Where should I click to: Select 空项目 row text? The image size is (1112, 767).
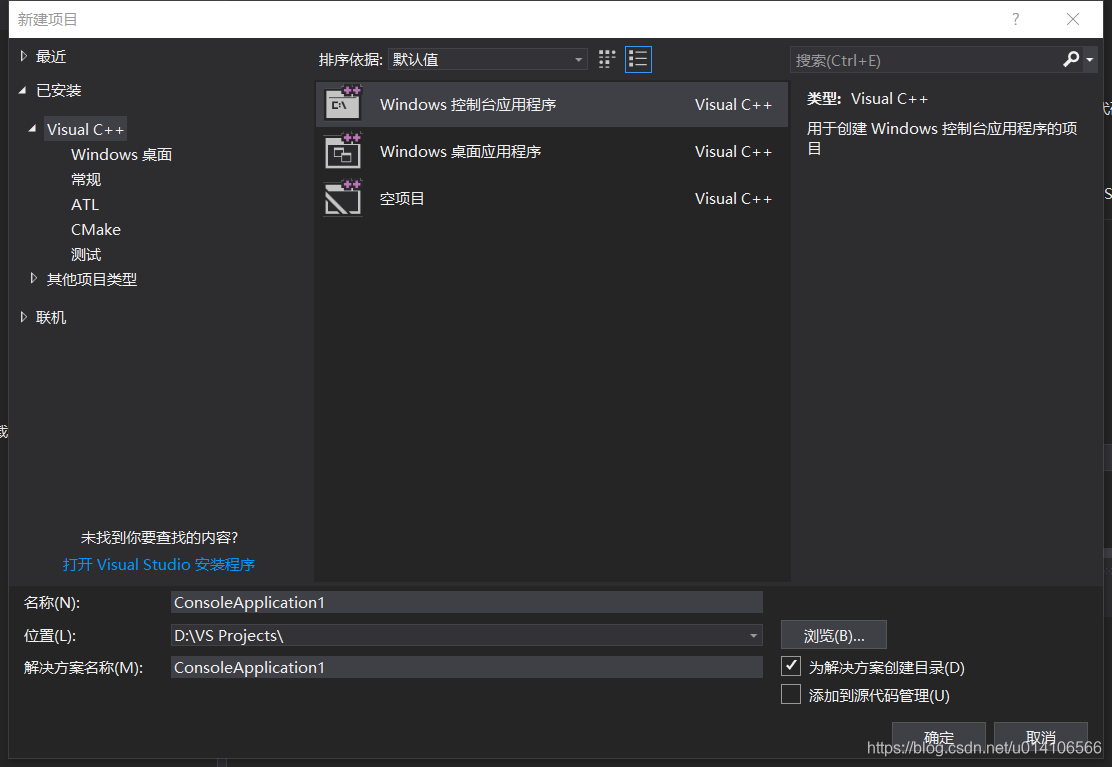pyautogui.click(x=401, y=198)
